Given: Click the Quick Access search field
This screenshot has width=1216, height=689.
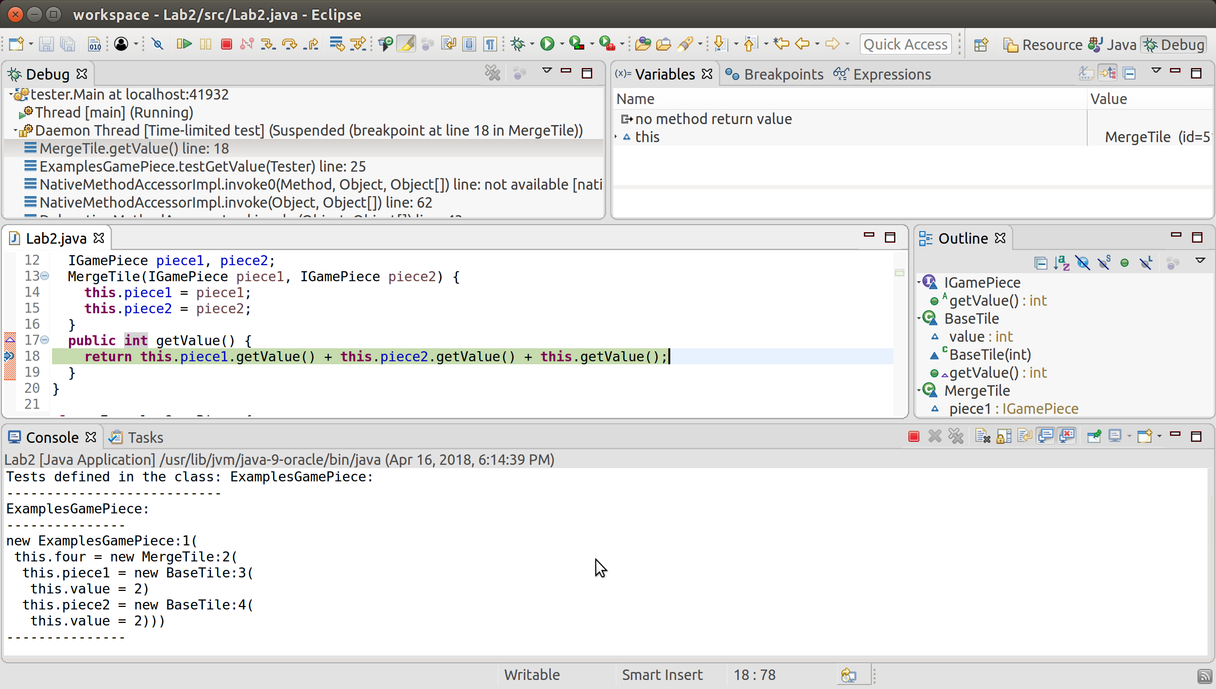Looking at the screenshot, I should (905, 44).
